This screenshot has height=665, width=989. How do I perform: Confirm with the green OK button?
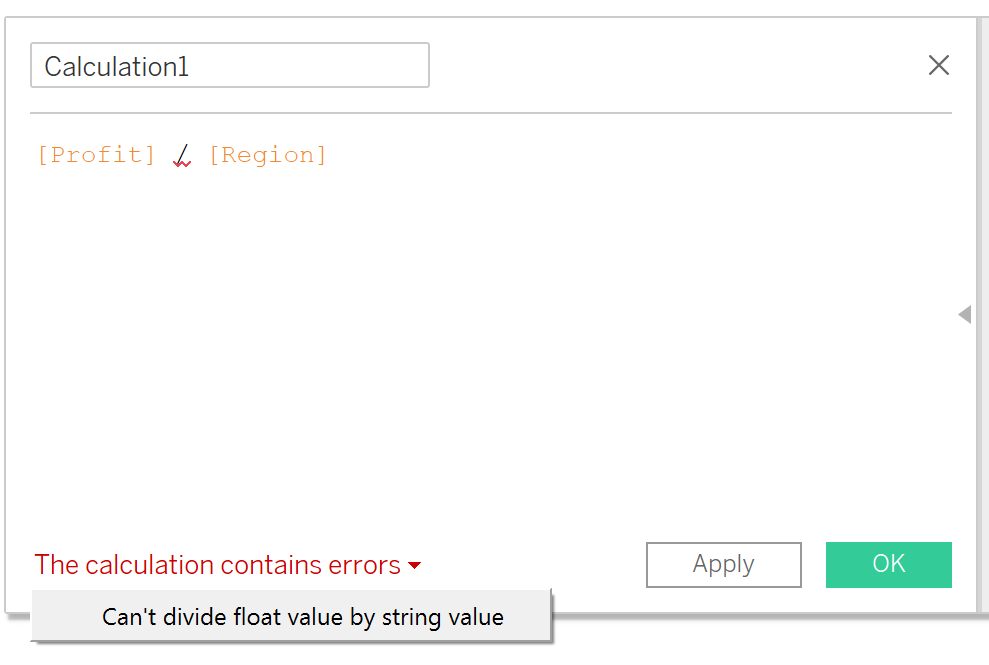888,564
